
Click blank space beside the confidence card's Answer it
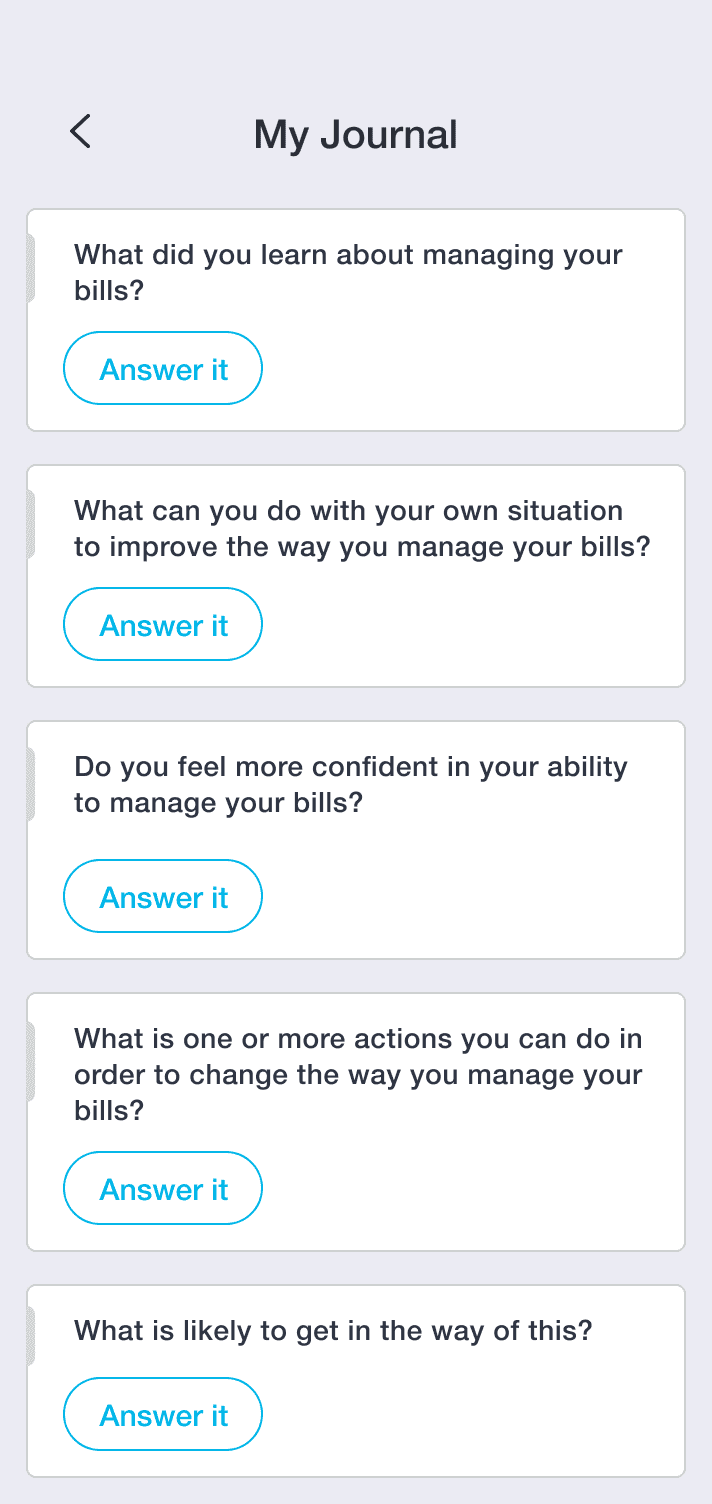[x=470, y=897]
